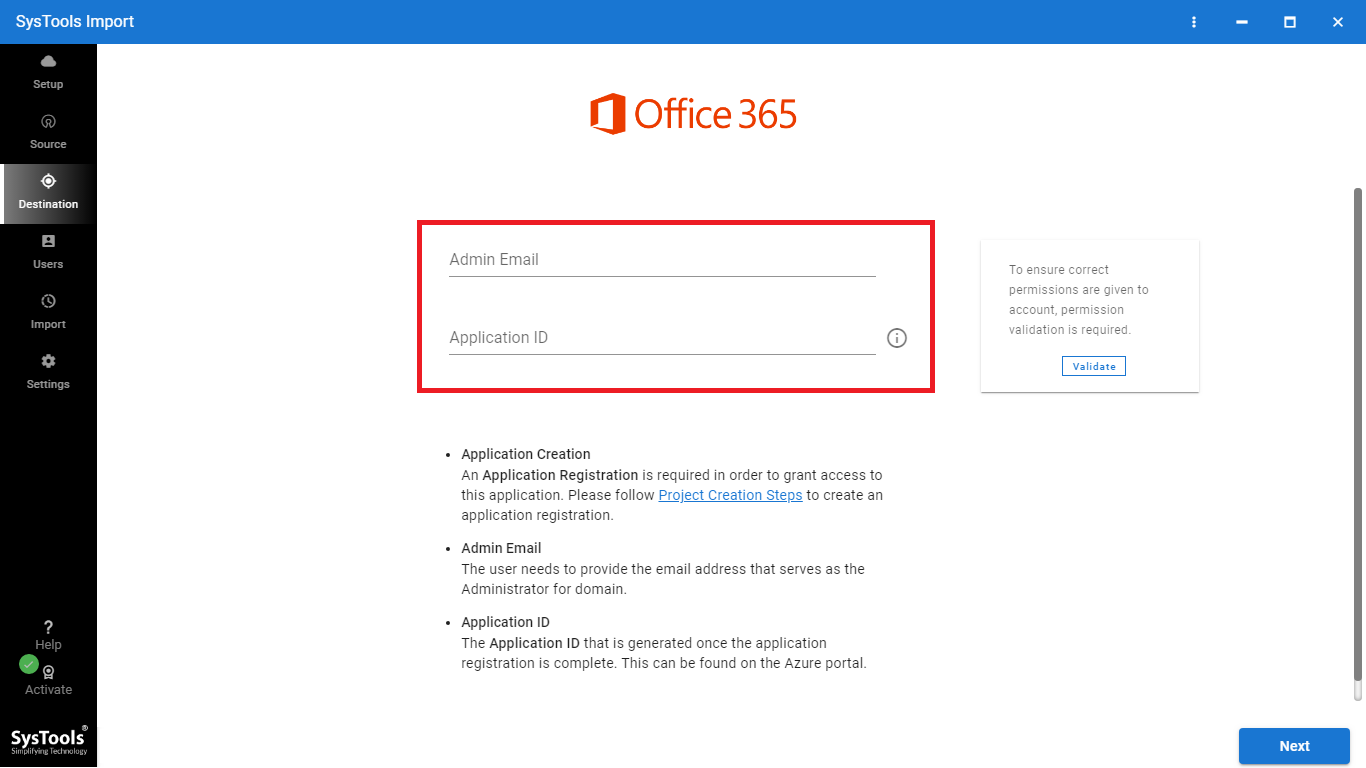Focus the Admin Email field
The height and width of the screenshot is (768, 1366).
click(662, 260)
